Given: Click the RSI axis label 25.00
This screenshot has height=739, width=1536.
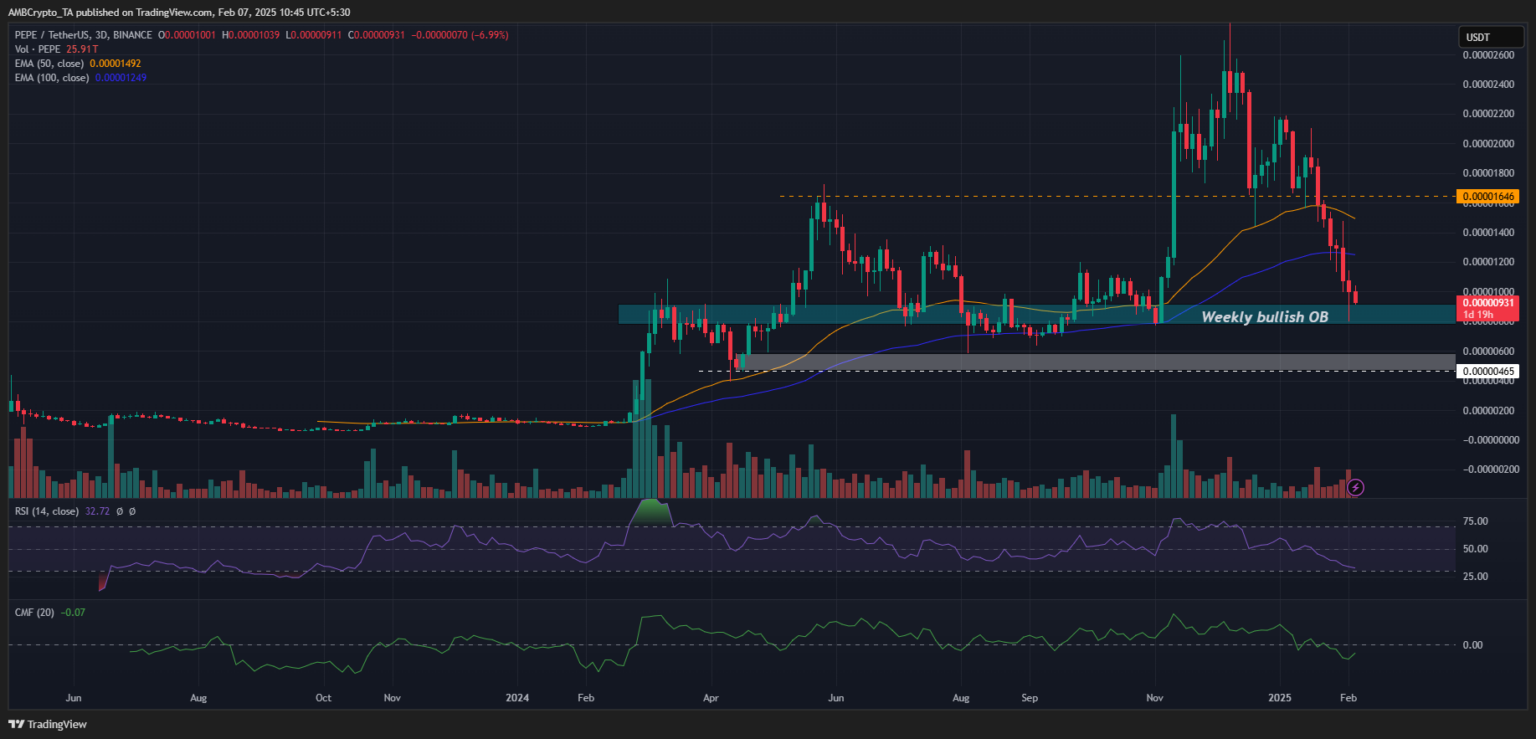Looking at the screenshot, I should 1476,577.
